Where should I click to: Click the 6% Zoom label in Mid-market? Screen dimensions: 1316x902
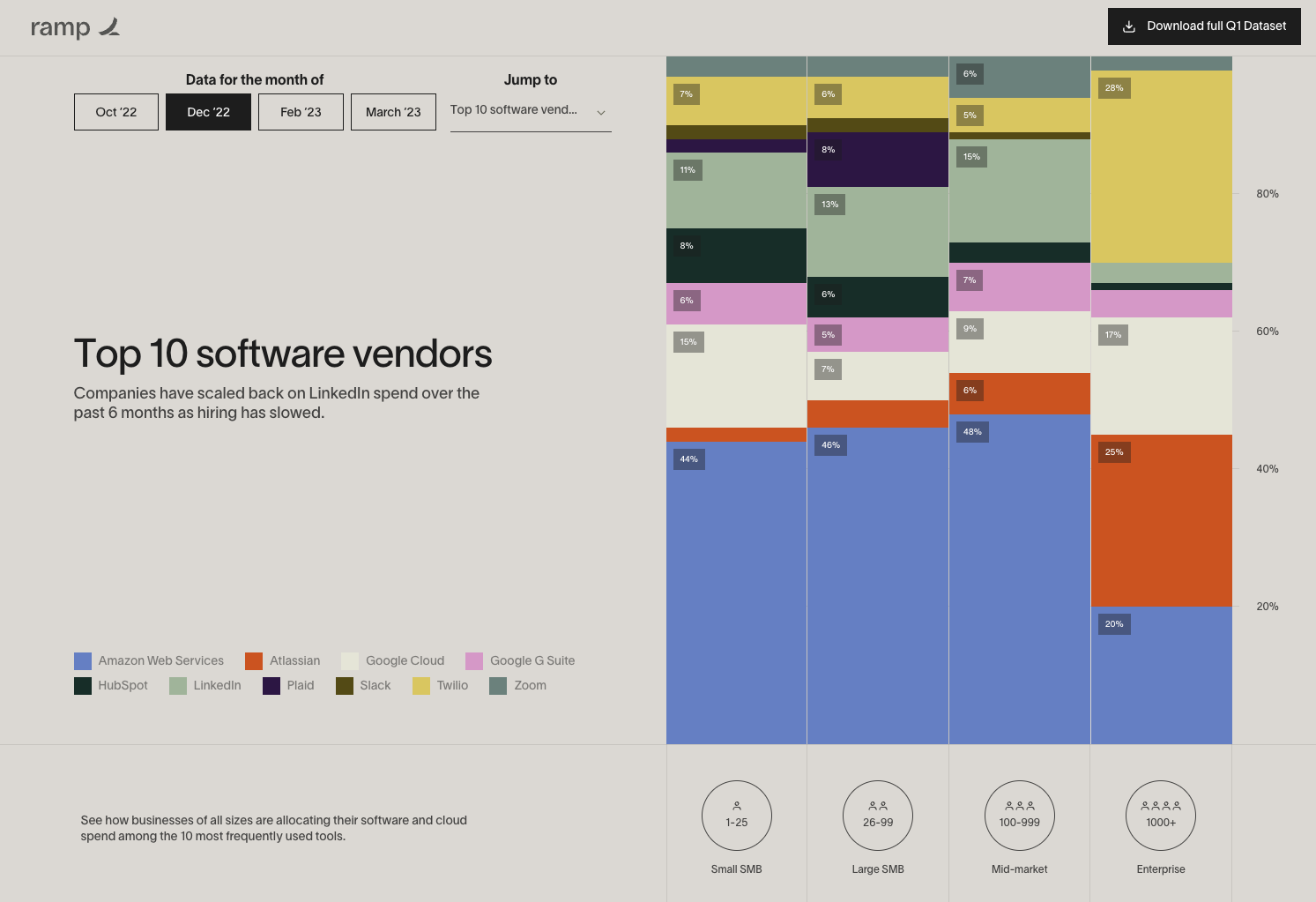point(970,74)
